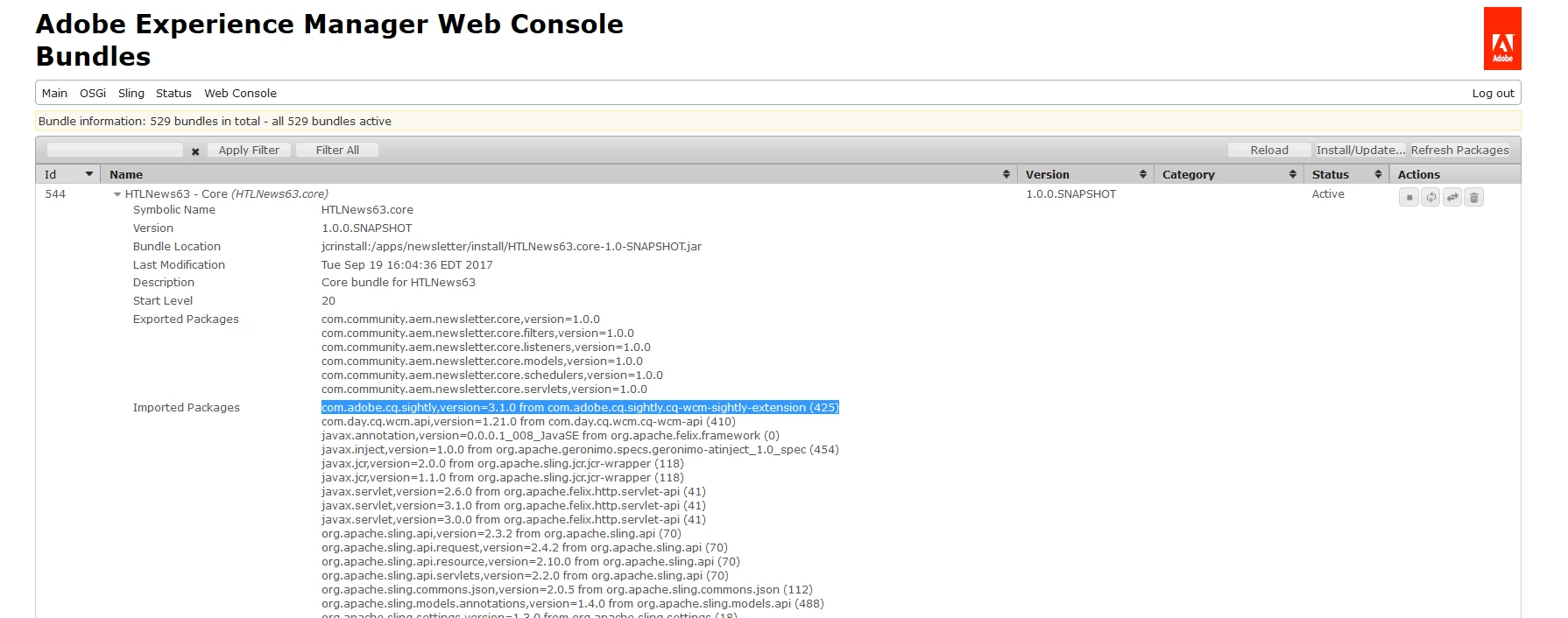Select the javax.jcr version=2.0.0 import line

pyautogui.click(x=502, y=463)
